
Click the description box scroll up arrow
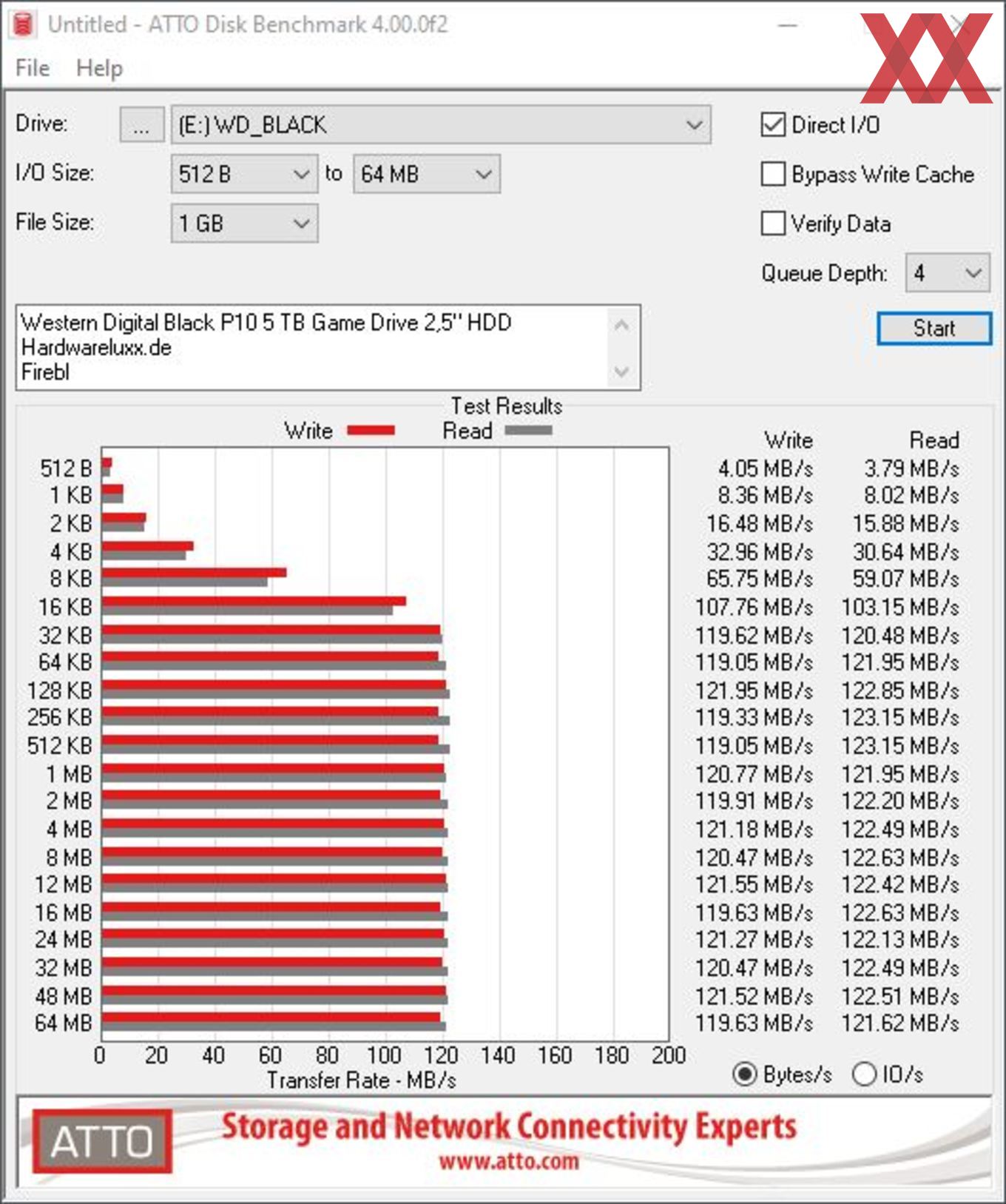click(x=622, y=325)
